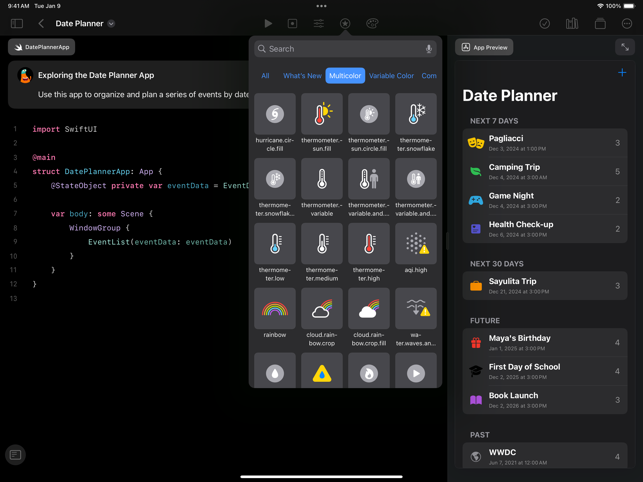This screenshot has height=482, width=643.
Task: Tap the three-dot multitasking menu at top
Action: pos(322,6)
